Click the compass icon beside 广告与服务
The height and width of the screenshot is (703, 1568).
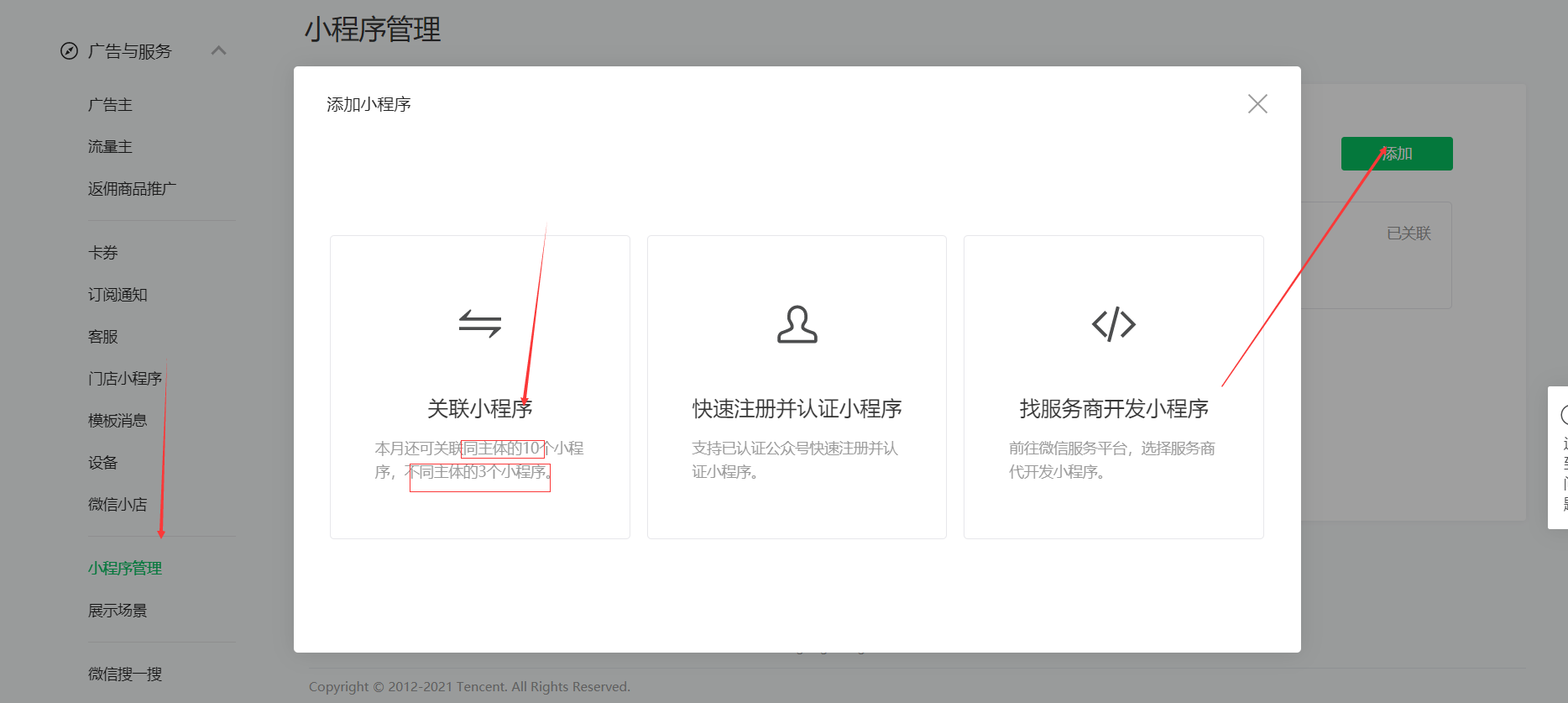[69, 51]
